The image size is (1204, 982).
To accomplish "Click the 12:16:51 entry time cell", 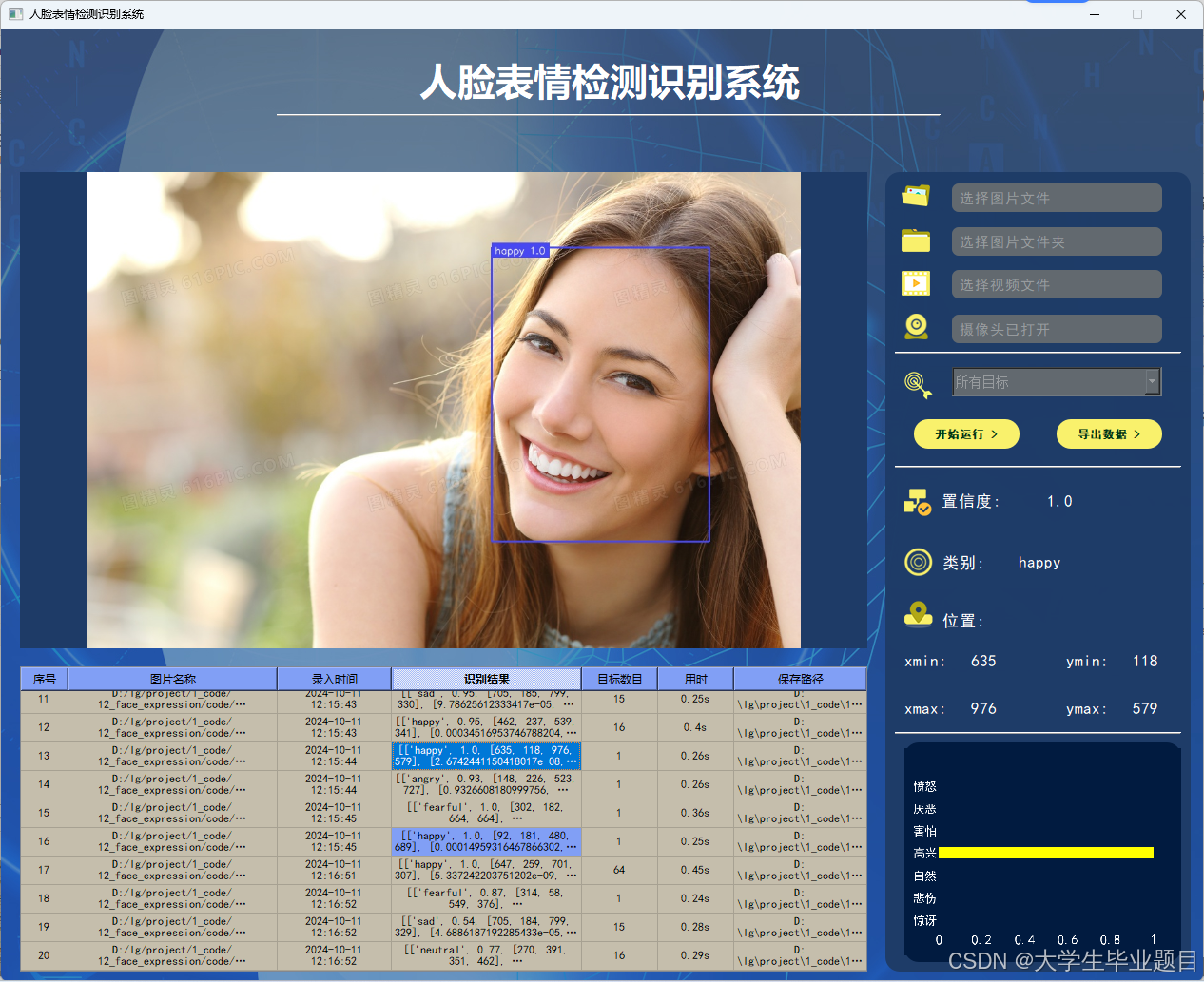I will tap(334, 870).
